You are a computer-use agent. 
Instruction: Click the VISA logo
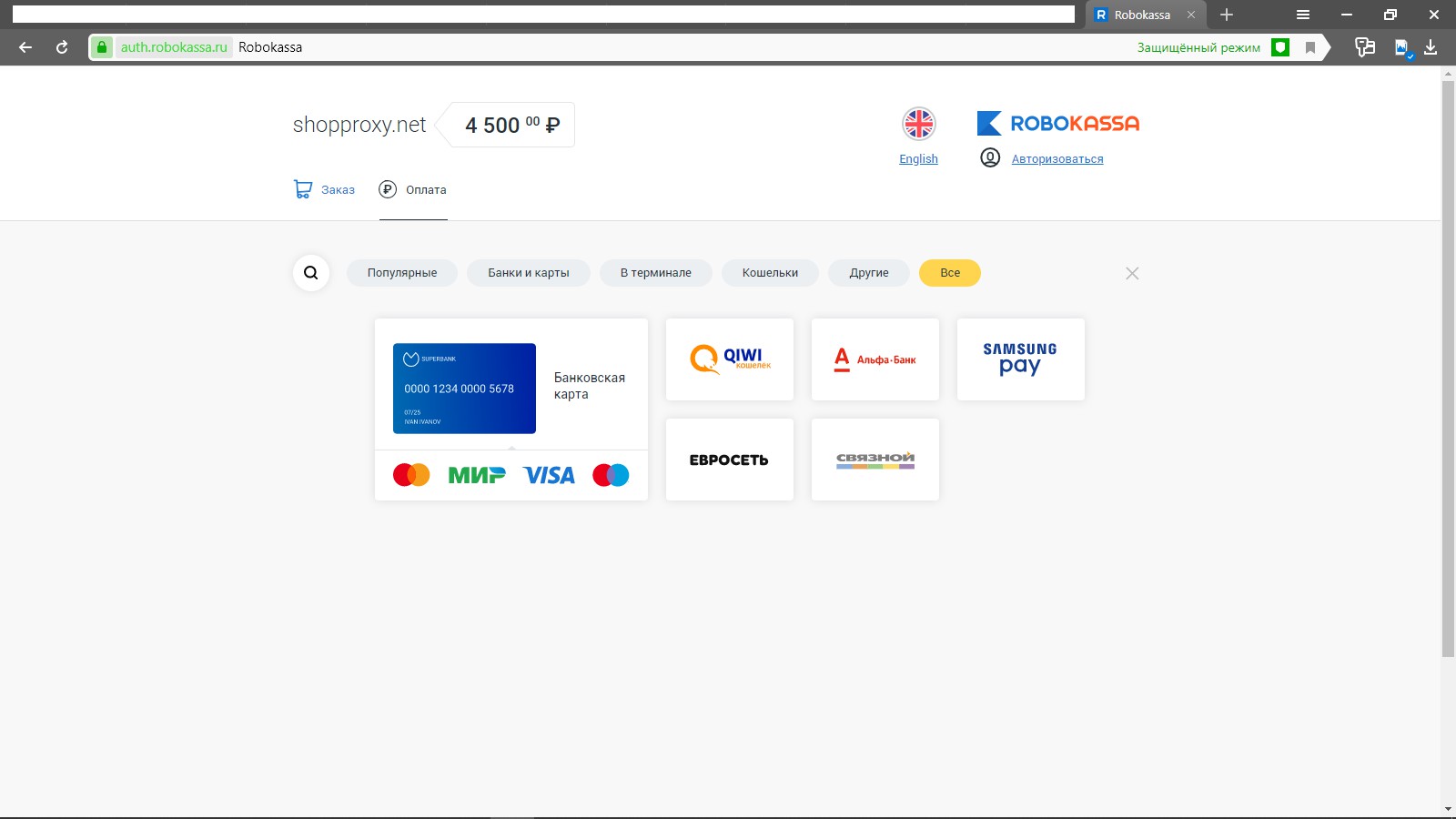click(549, 475)
